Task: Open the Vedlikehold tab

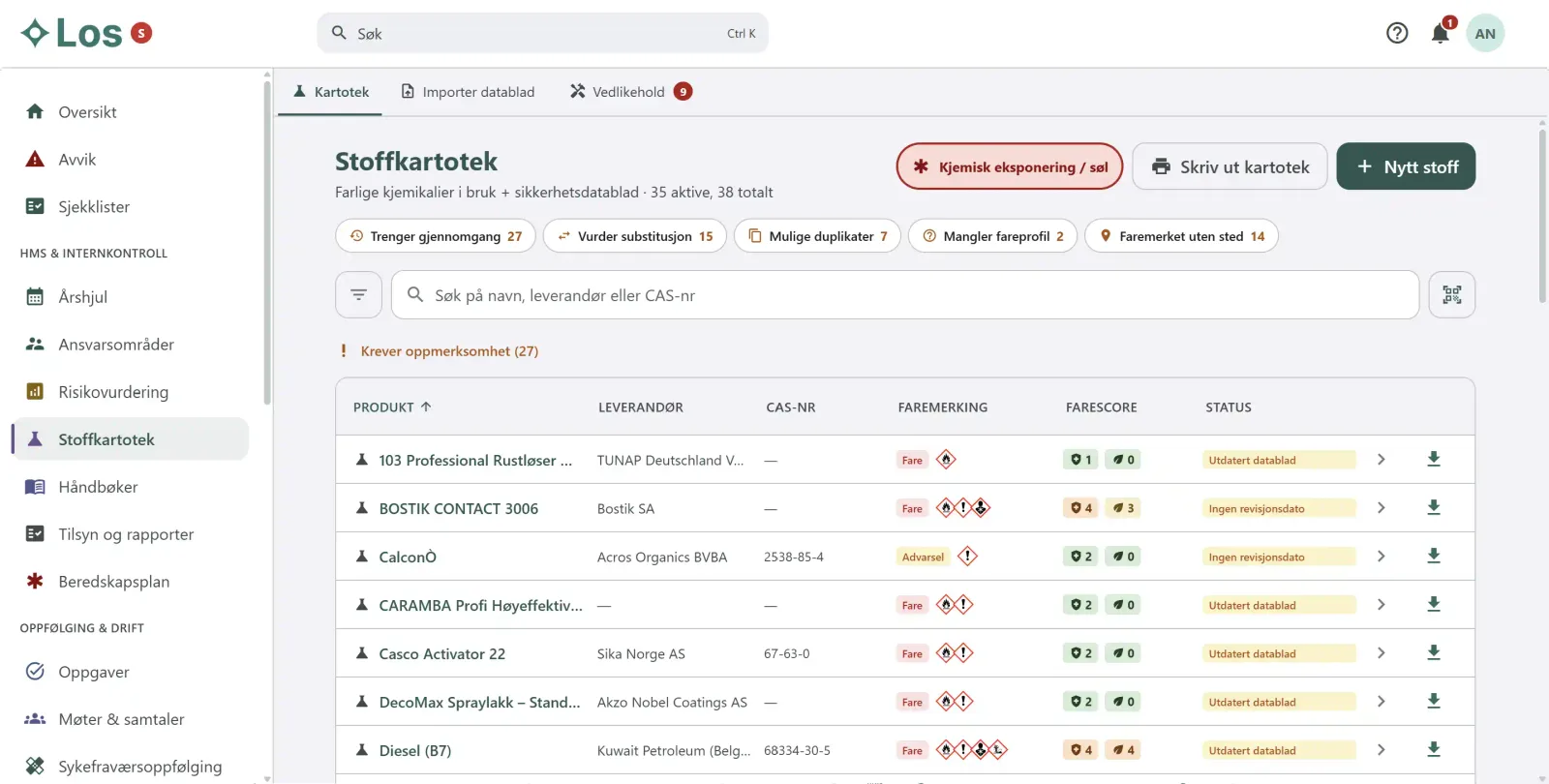Action: tap(630, 92)
